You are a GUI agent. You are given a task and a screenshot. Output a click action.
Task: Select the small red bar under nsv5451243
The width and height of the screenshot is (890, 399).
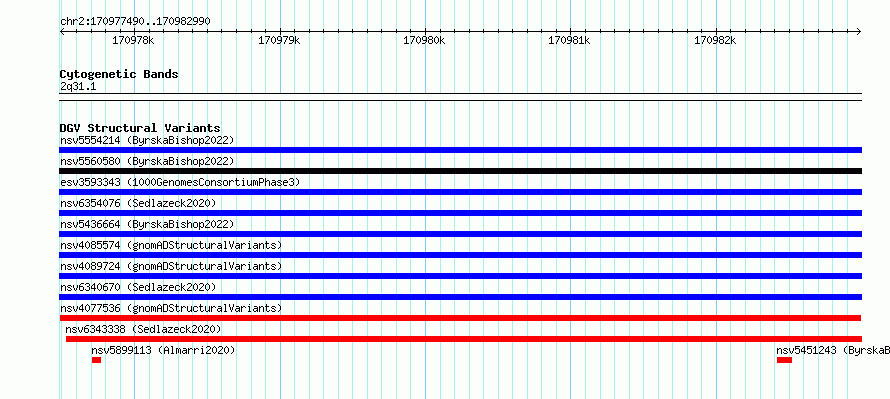(784, 360)
